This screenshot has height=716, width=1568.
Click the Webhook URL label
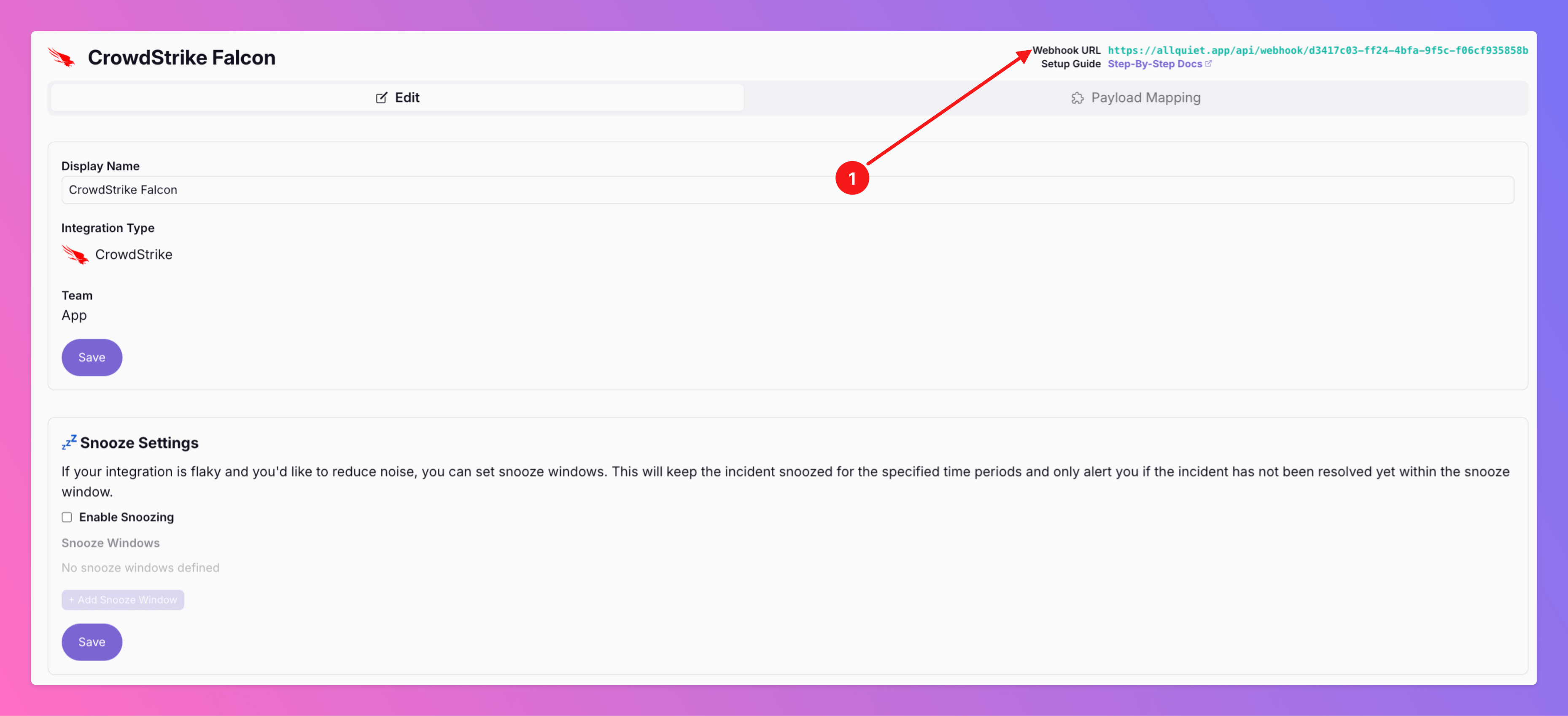click(x=1067, y=50)
